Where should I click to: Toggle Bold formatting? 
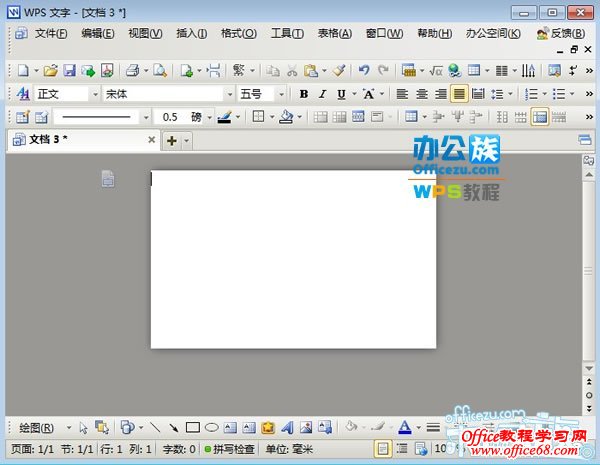click(304, 94)
